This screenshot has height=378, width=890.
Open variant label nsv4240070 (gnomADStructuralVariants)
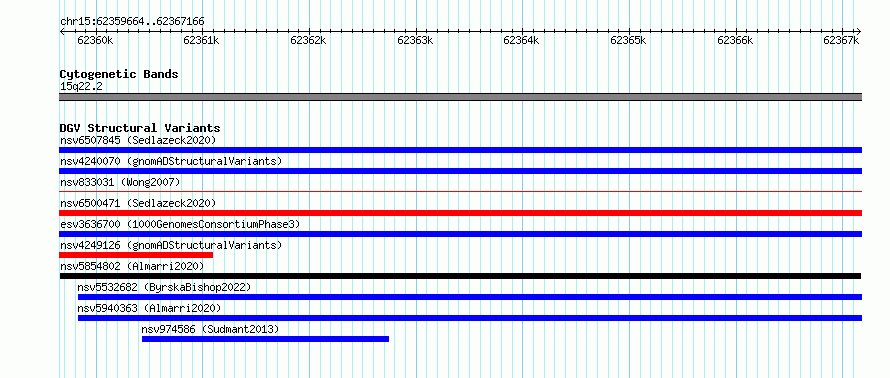tap(171, 161)
